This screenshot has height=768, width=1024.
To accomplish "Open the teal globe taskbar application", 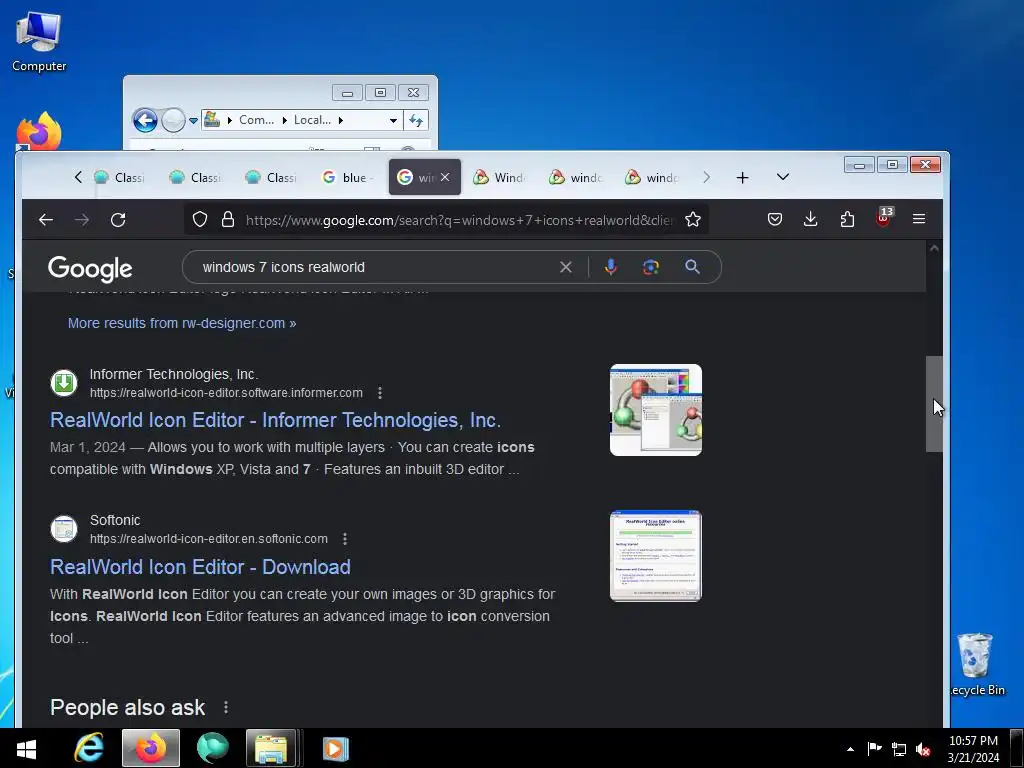I will tap(212, 748).
